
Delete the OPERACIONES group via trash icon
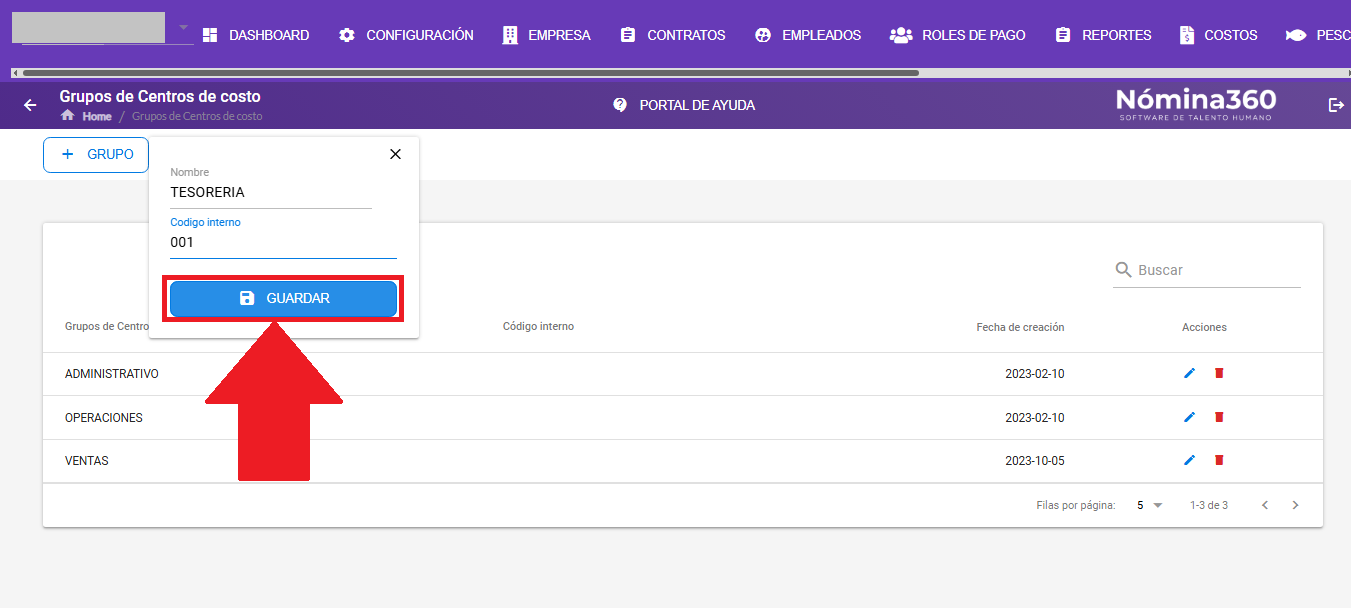pos(1218,417)
